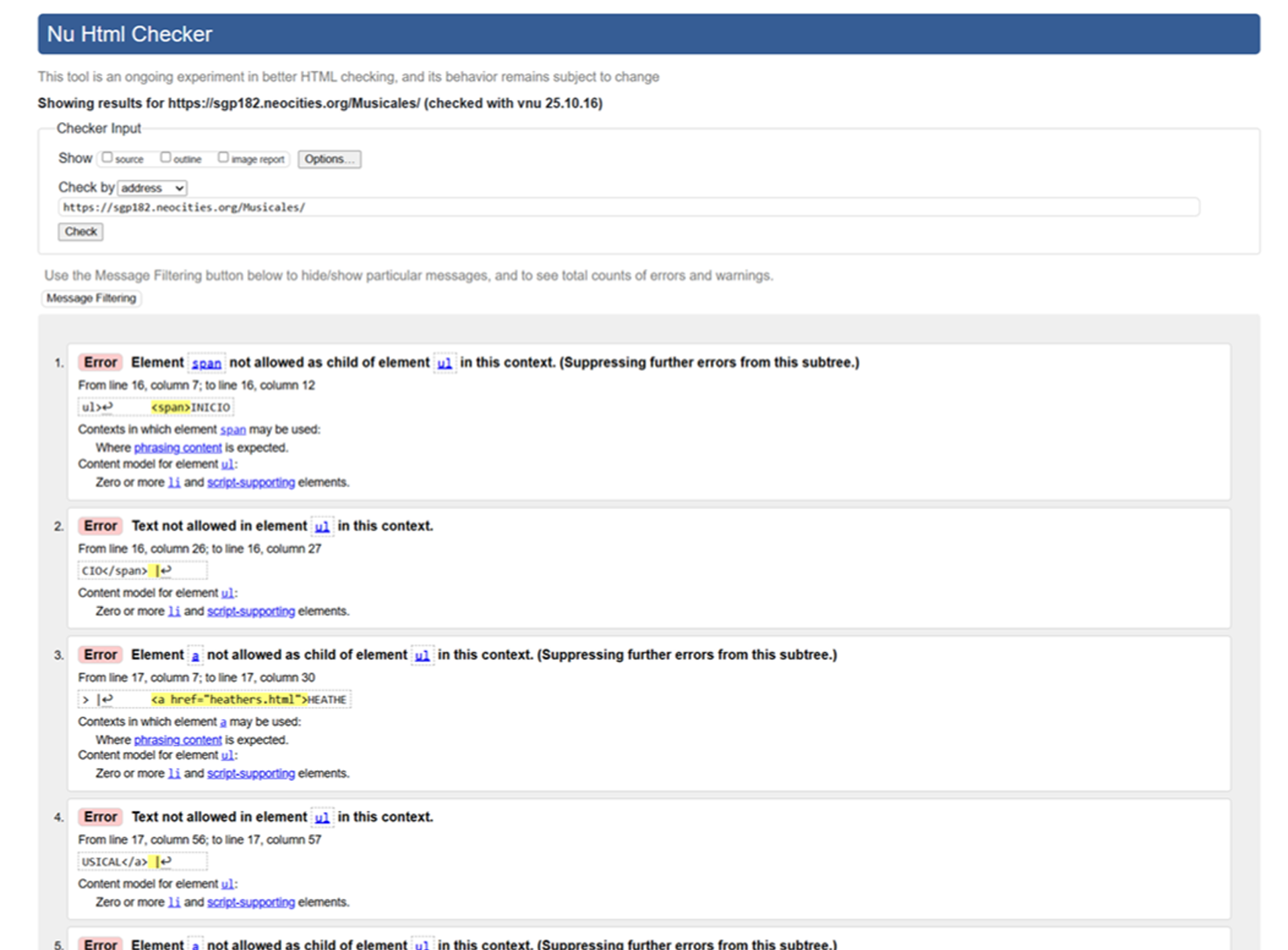Click the span link in error 1 heading
The image size is (1288, 950).
click(206, 364)
